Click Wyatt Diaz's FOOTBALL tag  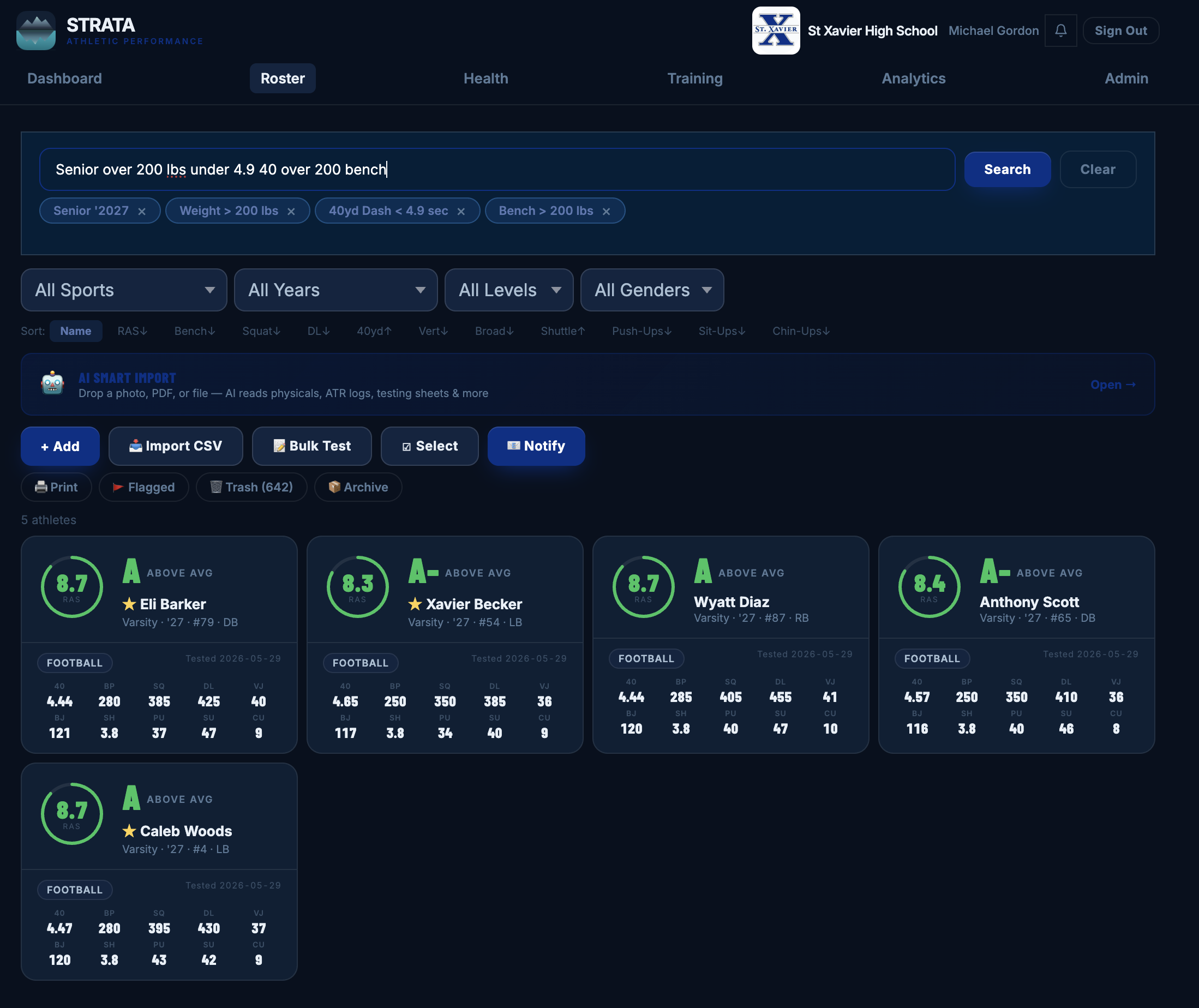click(x=646, y=659)
